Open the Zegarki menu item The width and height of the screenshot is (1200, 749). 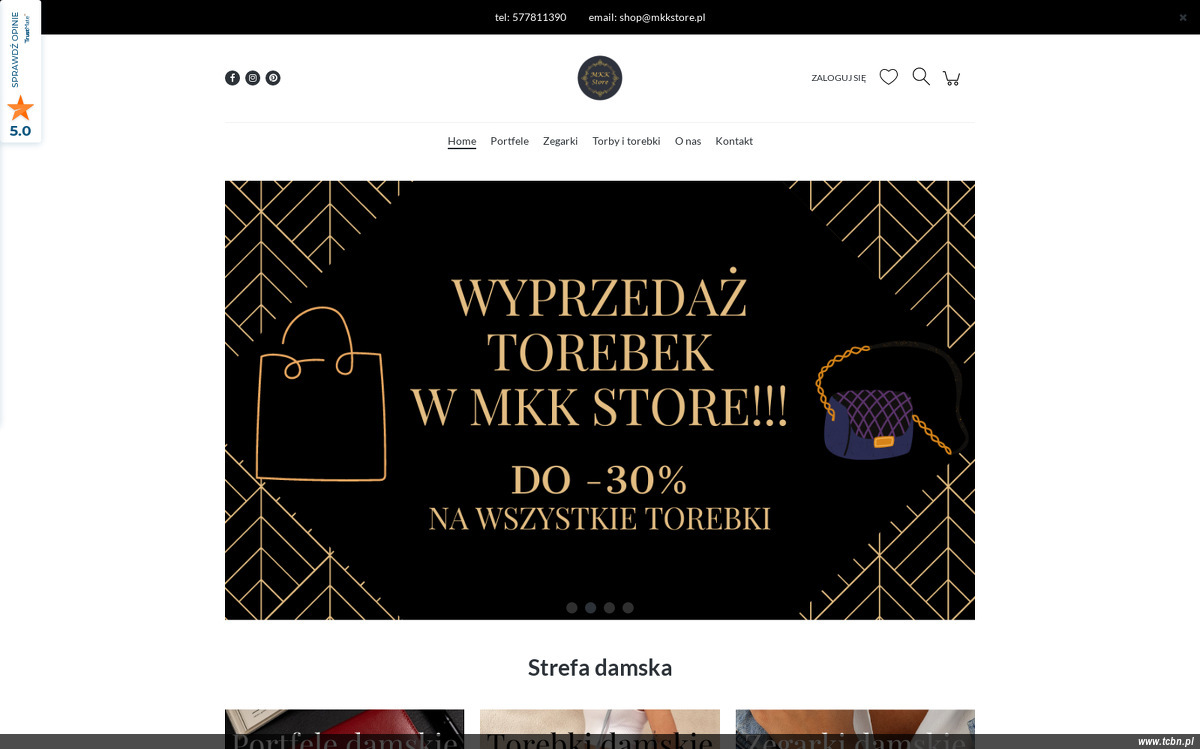(560, 141)
